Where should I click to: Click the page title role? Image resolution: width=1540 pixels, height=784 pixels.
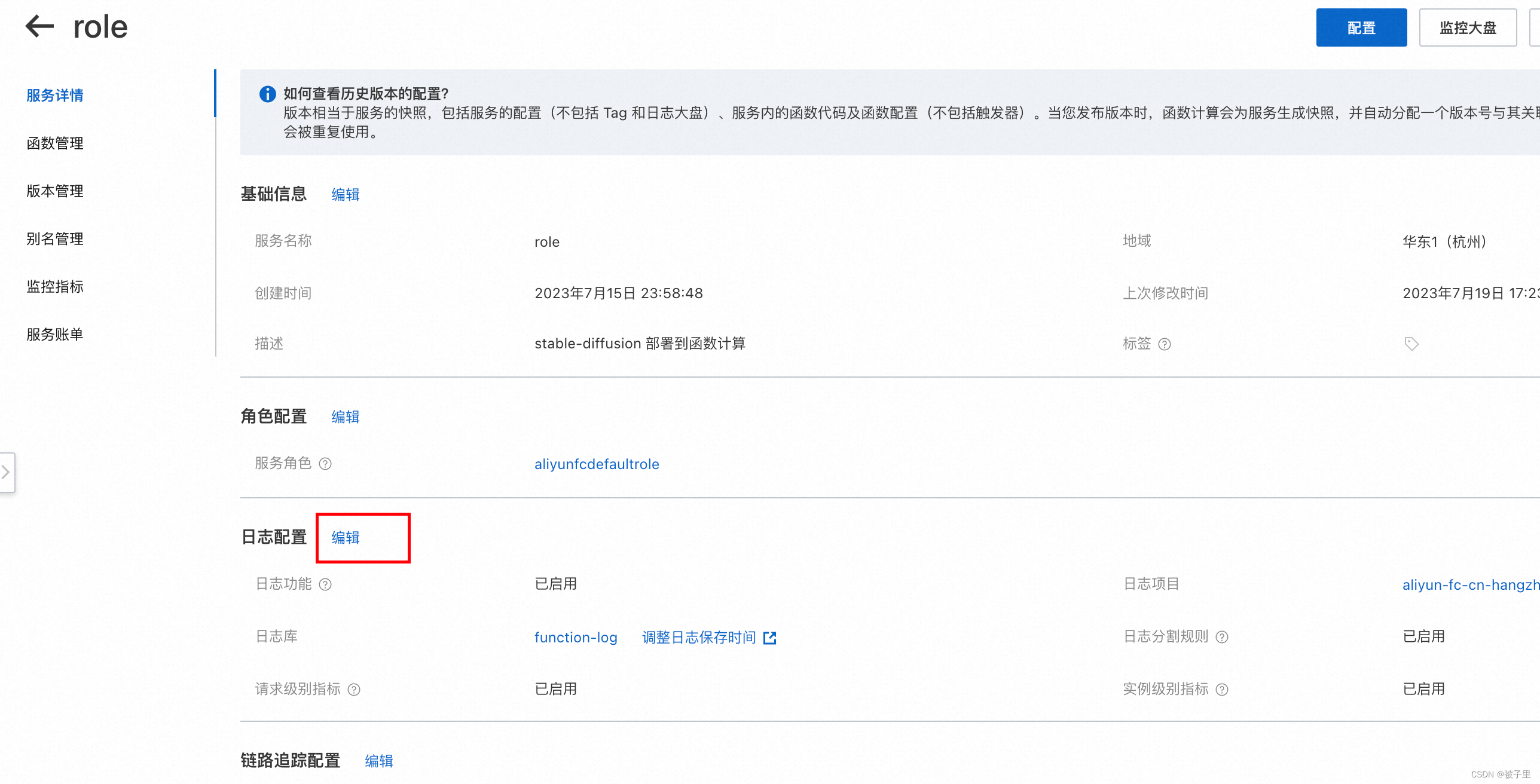[100, 27]
